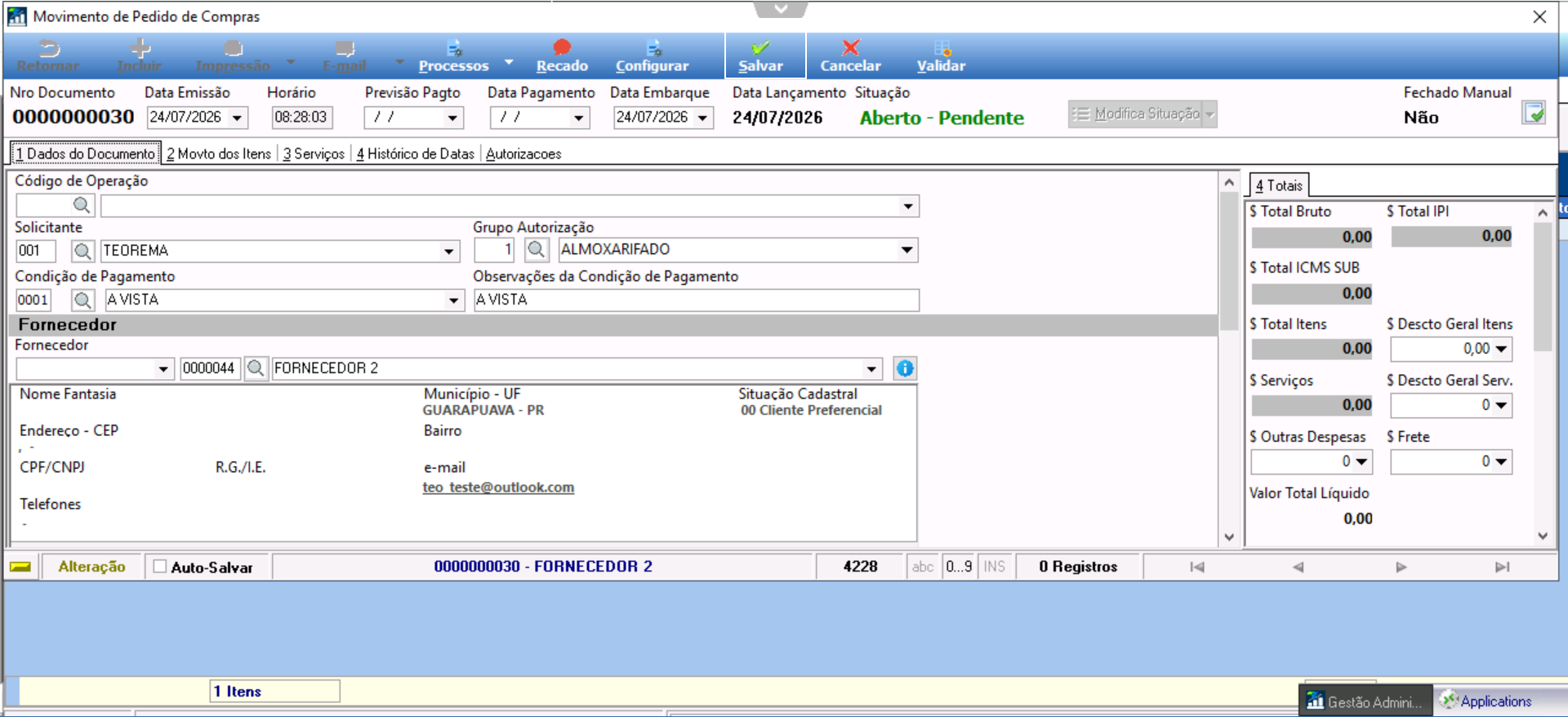The height and width of the screenshot is (717, 1568).
Task: Open the teo_teste@outlook.com email link
Action: tap(498, 488)
